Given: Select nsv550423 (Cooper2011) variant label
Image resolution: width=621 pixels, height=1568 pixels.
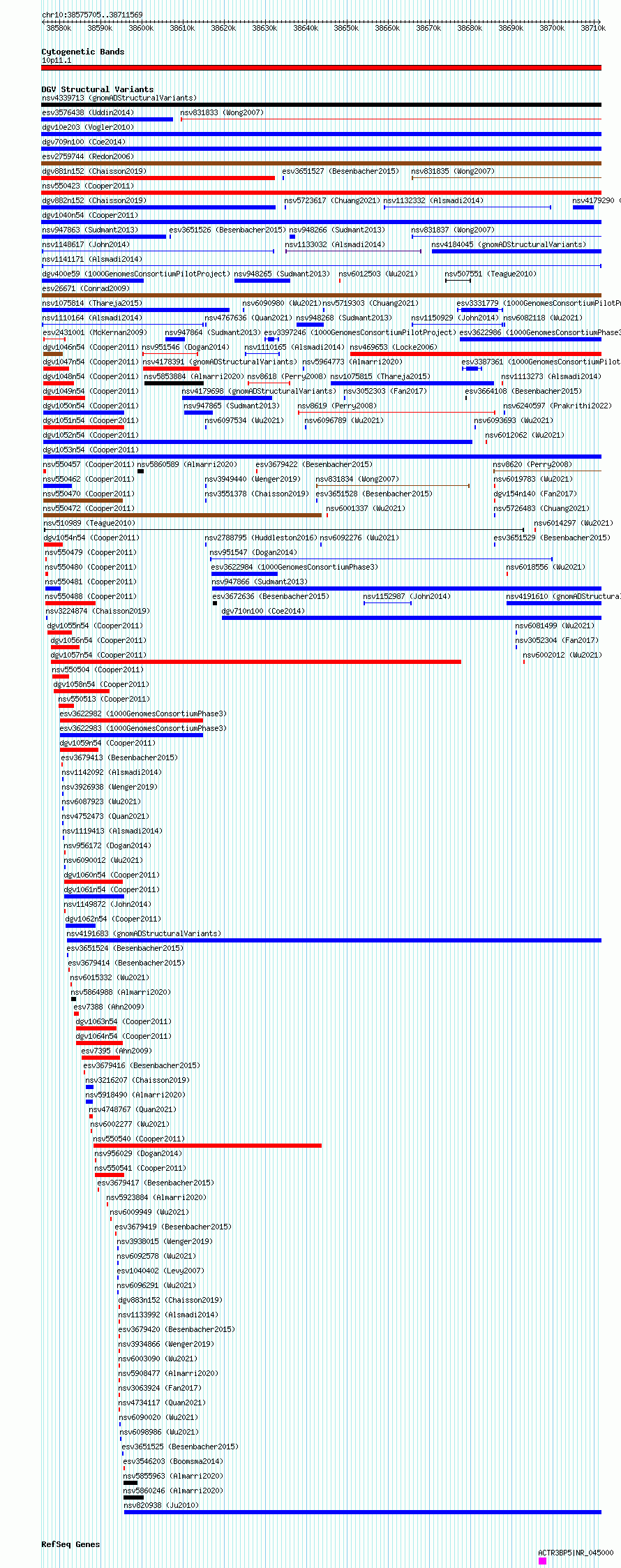Looking at the screenshot, I should [88, 186].
